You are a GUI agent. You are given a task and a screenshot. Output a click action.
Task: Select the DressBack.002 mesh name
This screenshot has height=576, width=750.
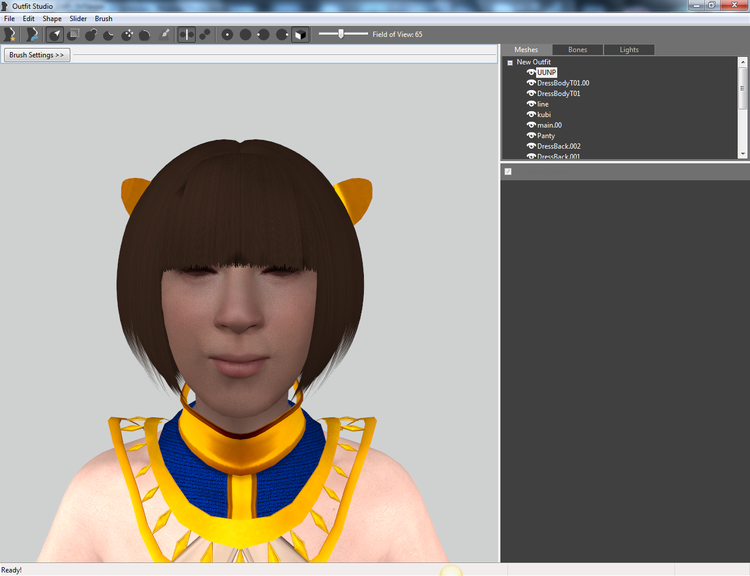(559, 146)
